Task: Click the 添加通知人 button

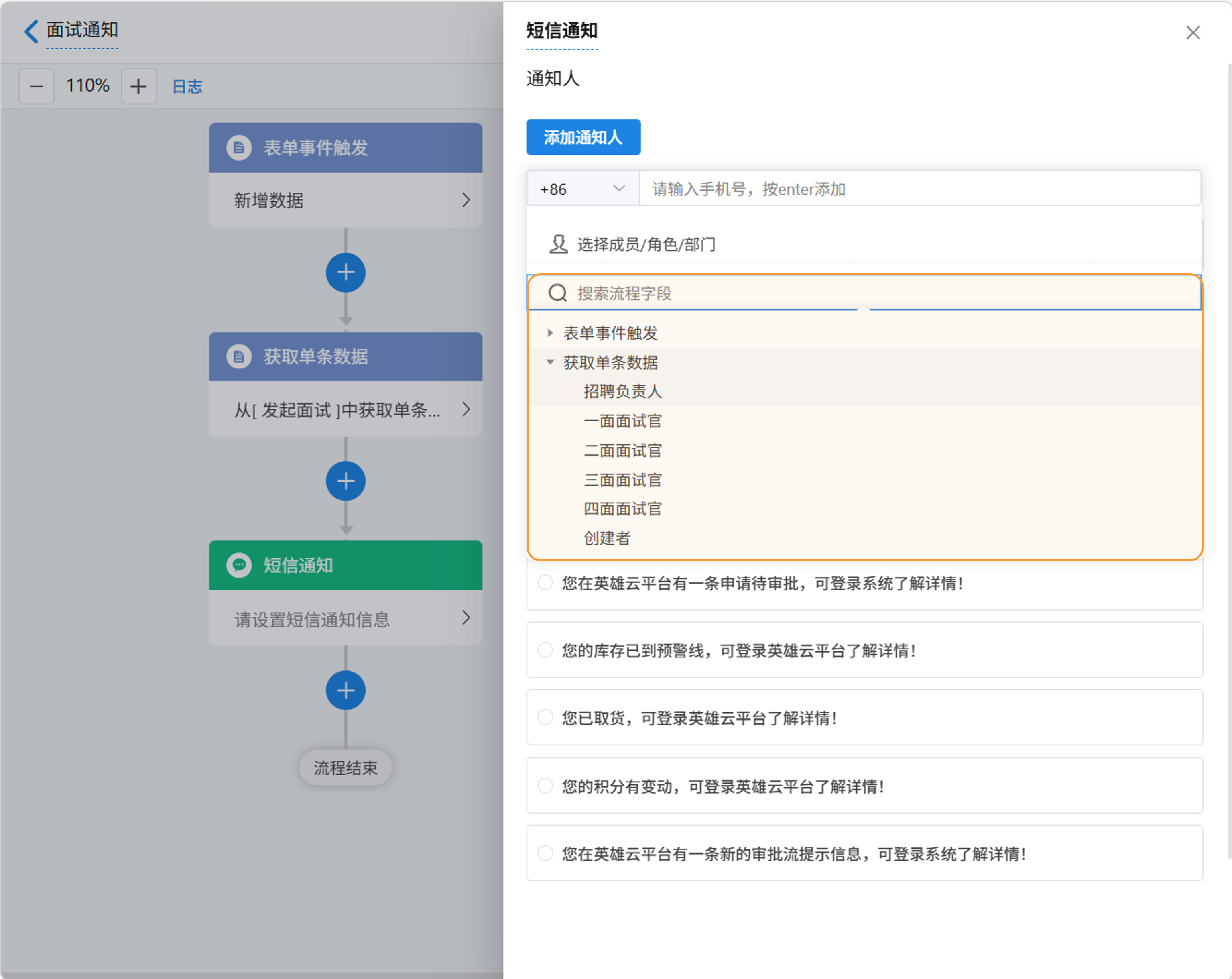Action: coord(583,137)
